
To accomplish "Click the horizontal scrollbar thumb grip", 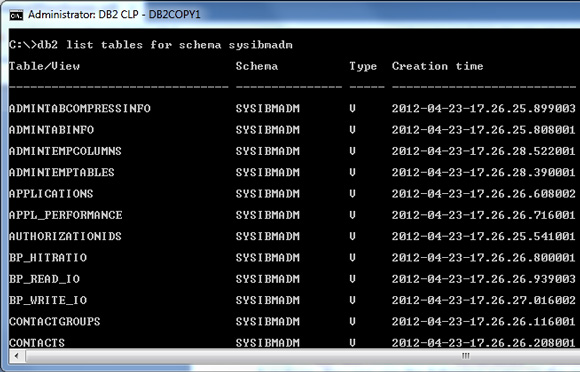I will tap(466, 356).
